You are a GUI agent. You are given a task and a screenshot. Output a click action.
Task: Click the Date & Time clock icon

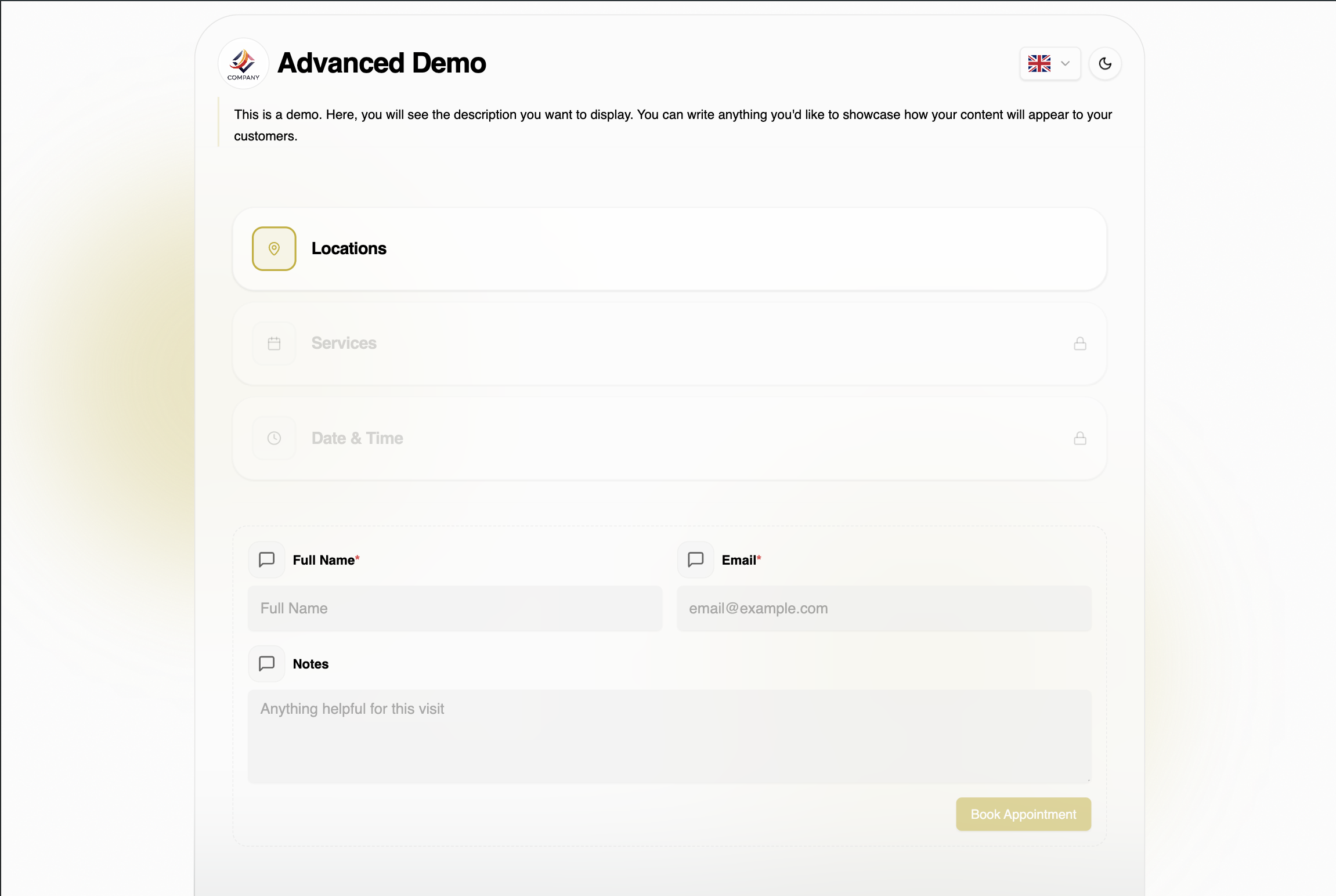tap(274, 438)
